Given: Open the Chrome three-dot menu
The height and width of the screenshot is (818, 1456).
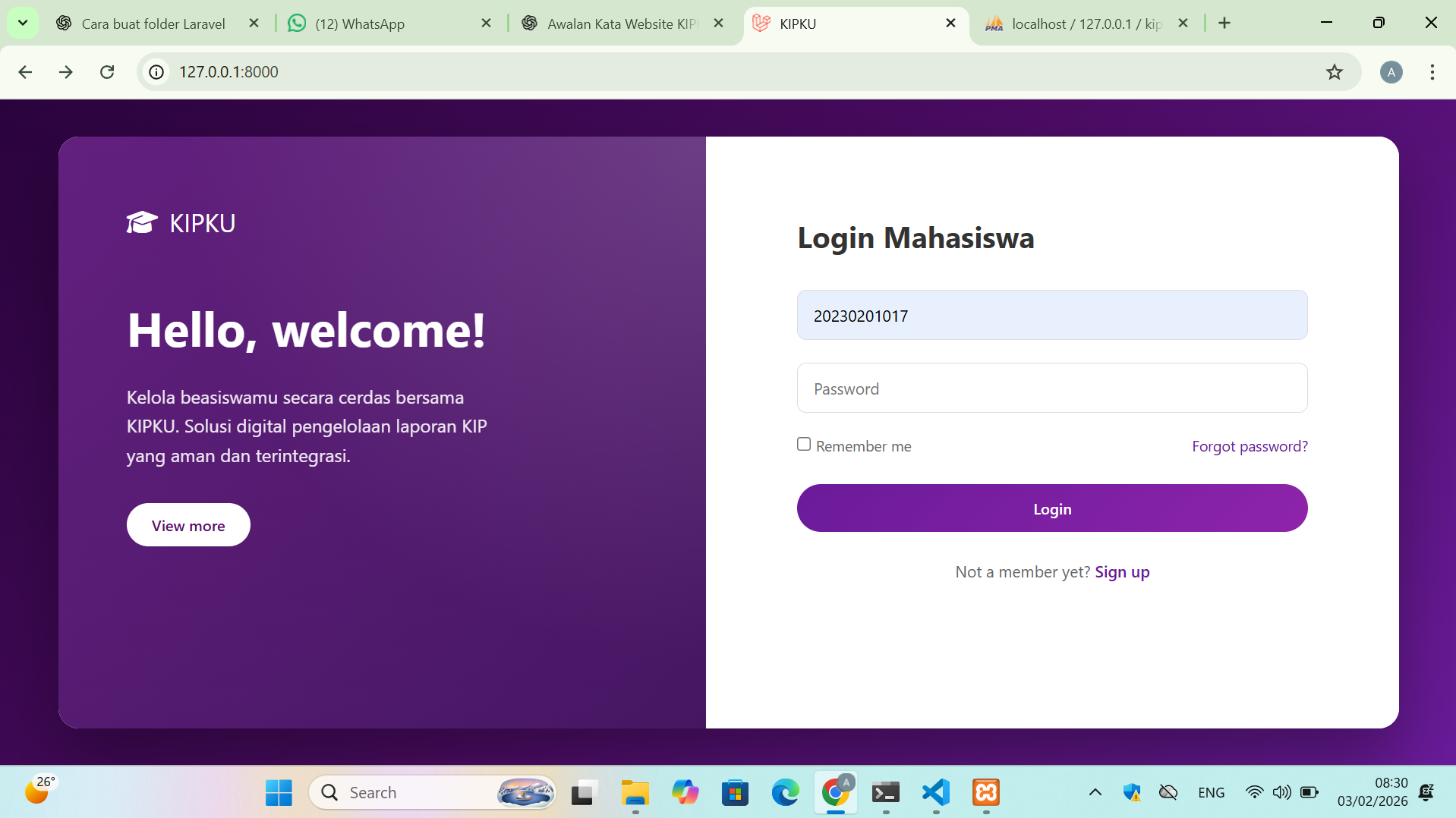Looking at the screenshot, I should 1432,72.
